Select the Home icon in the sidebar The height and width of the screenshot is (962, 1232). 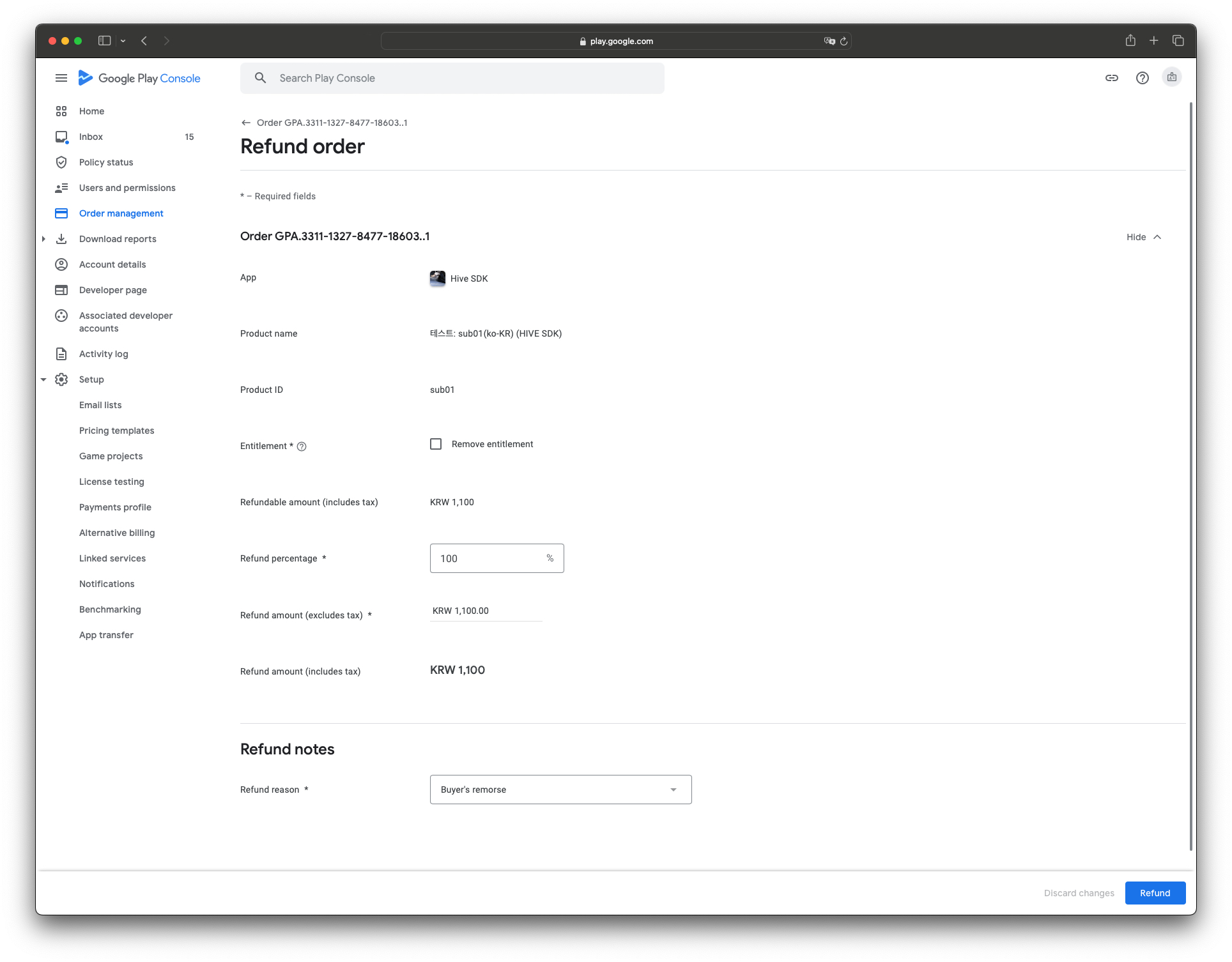coord(61,111)
